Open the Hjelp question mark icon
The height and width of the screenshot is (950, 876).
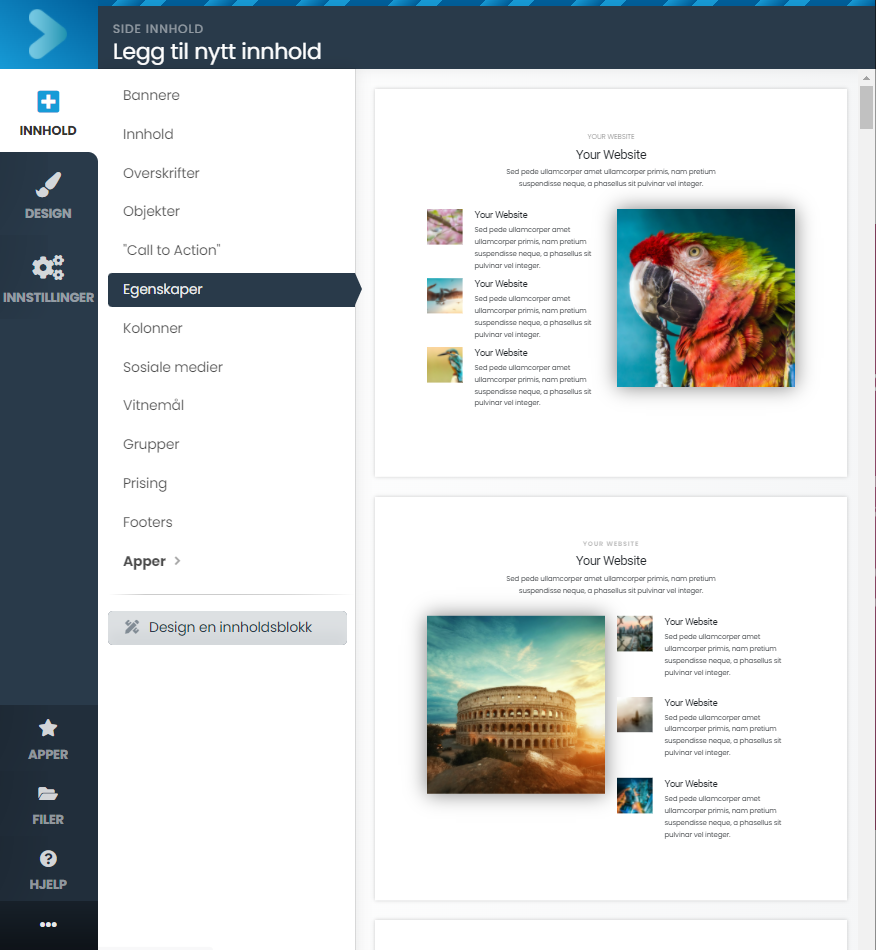(48, 859)
